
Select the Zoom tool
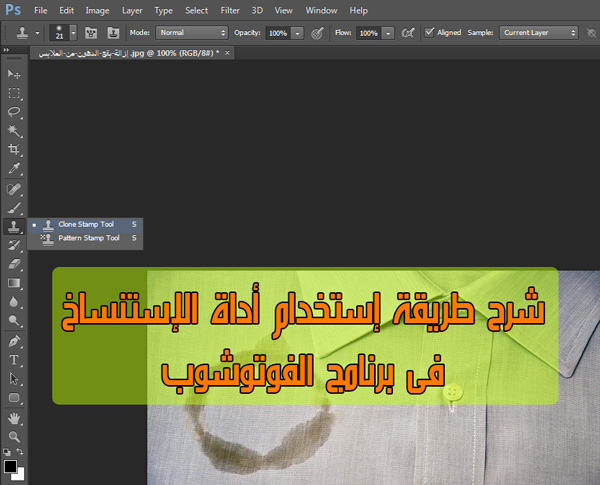pos(14,436)
